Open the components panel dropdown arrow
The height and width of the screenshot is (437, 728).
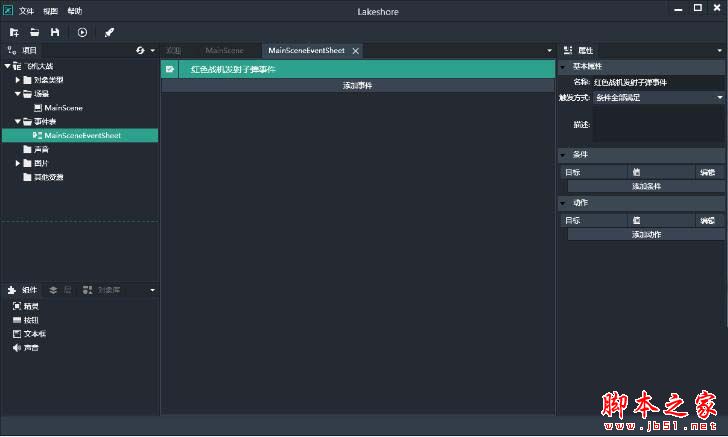[x=153, y=290]
